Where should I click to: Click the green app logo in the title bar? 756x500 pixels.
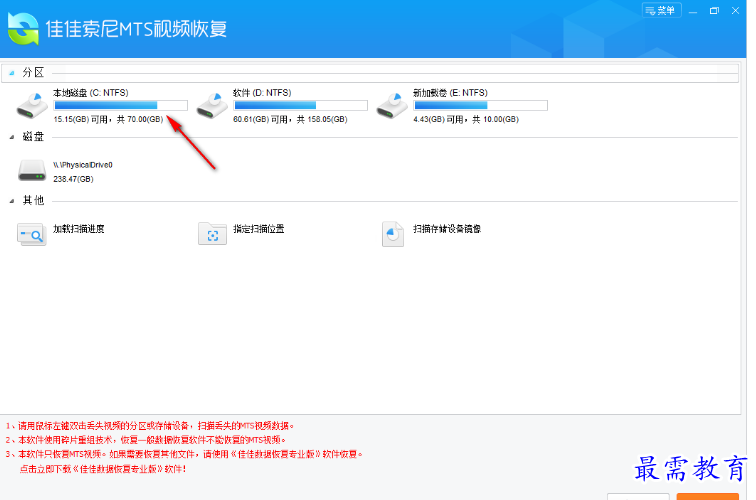(23, 29)
